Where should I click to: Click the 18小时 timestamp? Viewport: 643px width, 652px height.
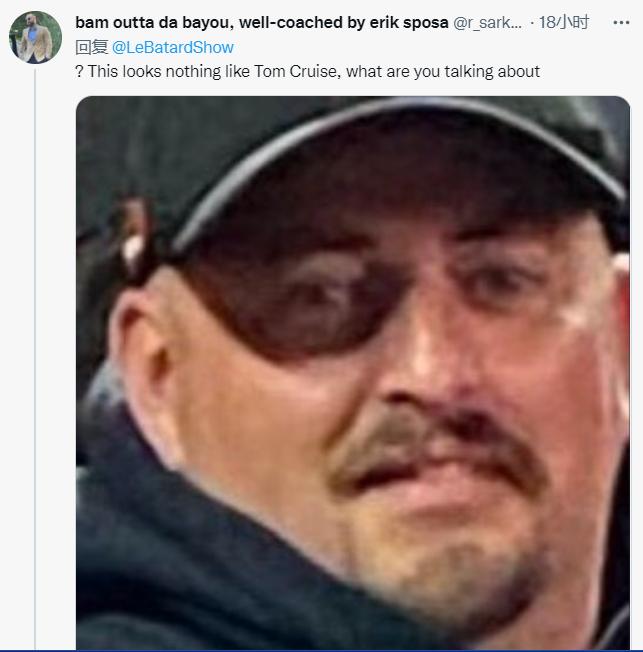[x=564, y=22]
